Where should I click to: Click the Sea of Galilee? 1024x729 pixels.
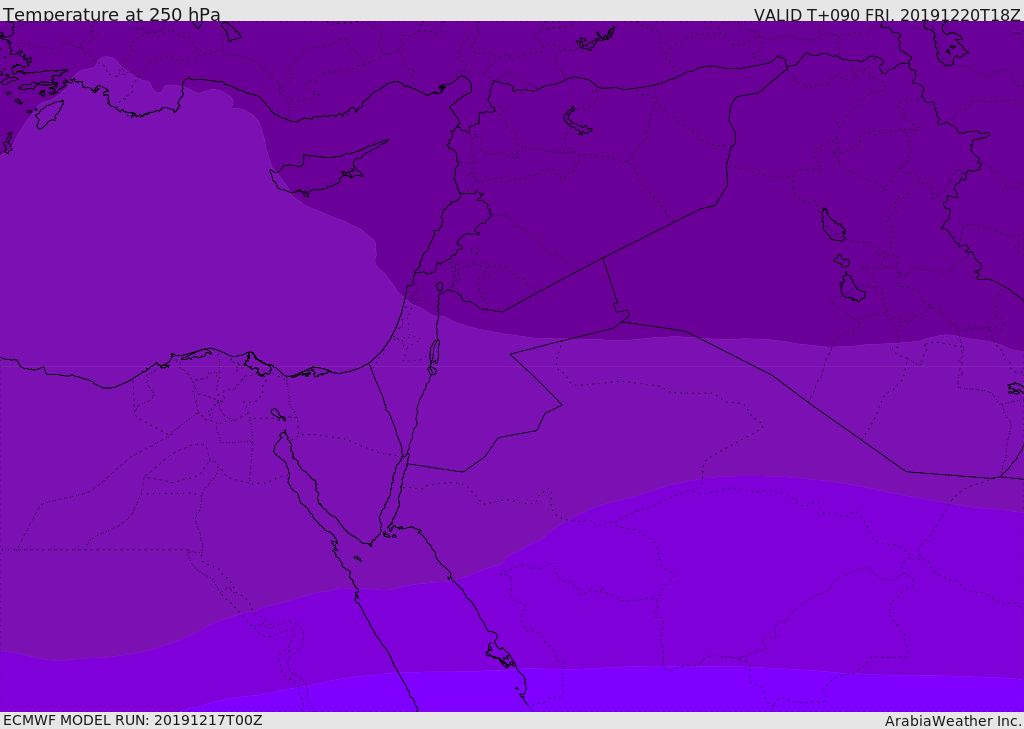point(440,287)
